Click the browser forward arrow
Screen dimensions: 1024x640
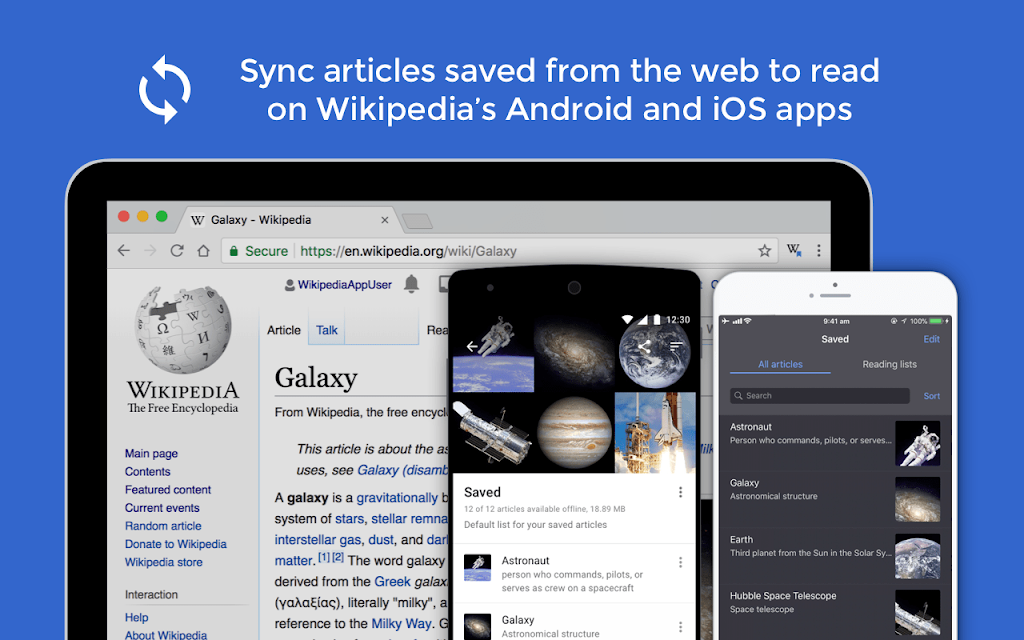150,251
